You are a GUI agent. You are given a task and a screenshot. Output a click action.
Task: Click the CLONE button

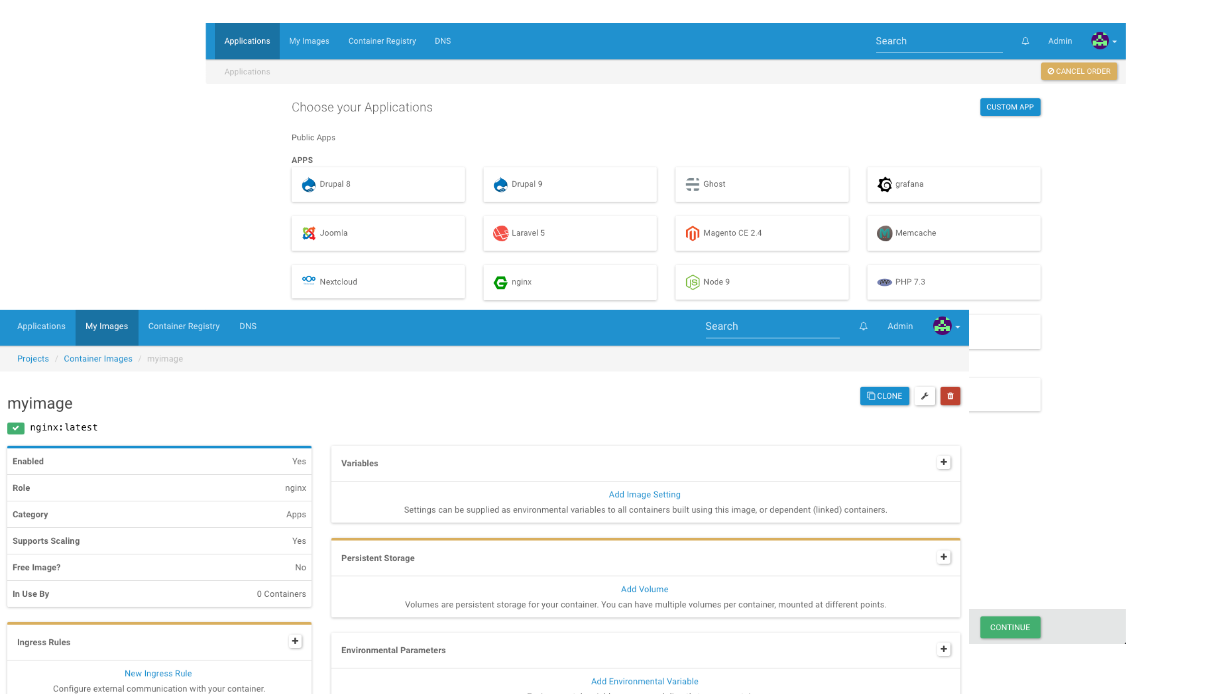[884, 396]
